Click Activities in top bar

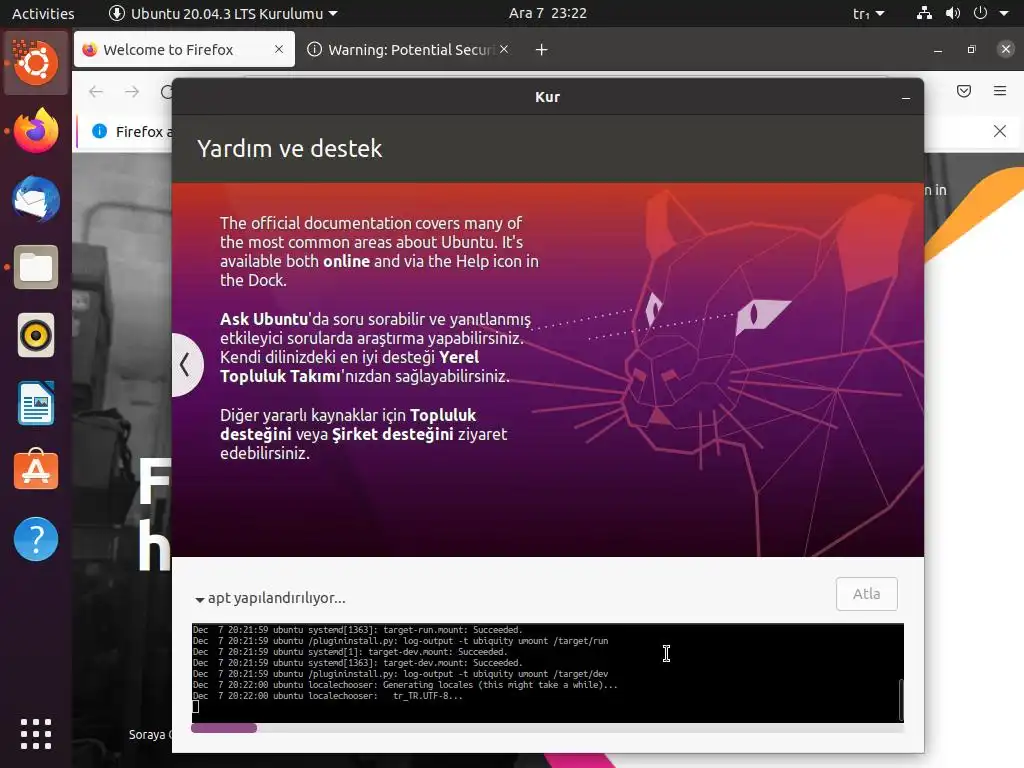click(x=43, y=13)
